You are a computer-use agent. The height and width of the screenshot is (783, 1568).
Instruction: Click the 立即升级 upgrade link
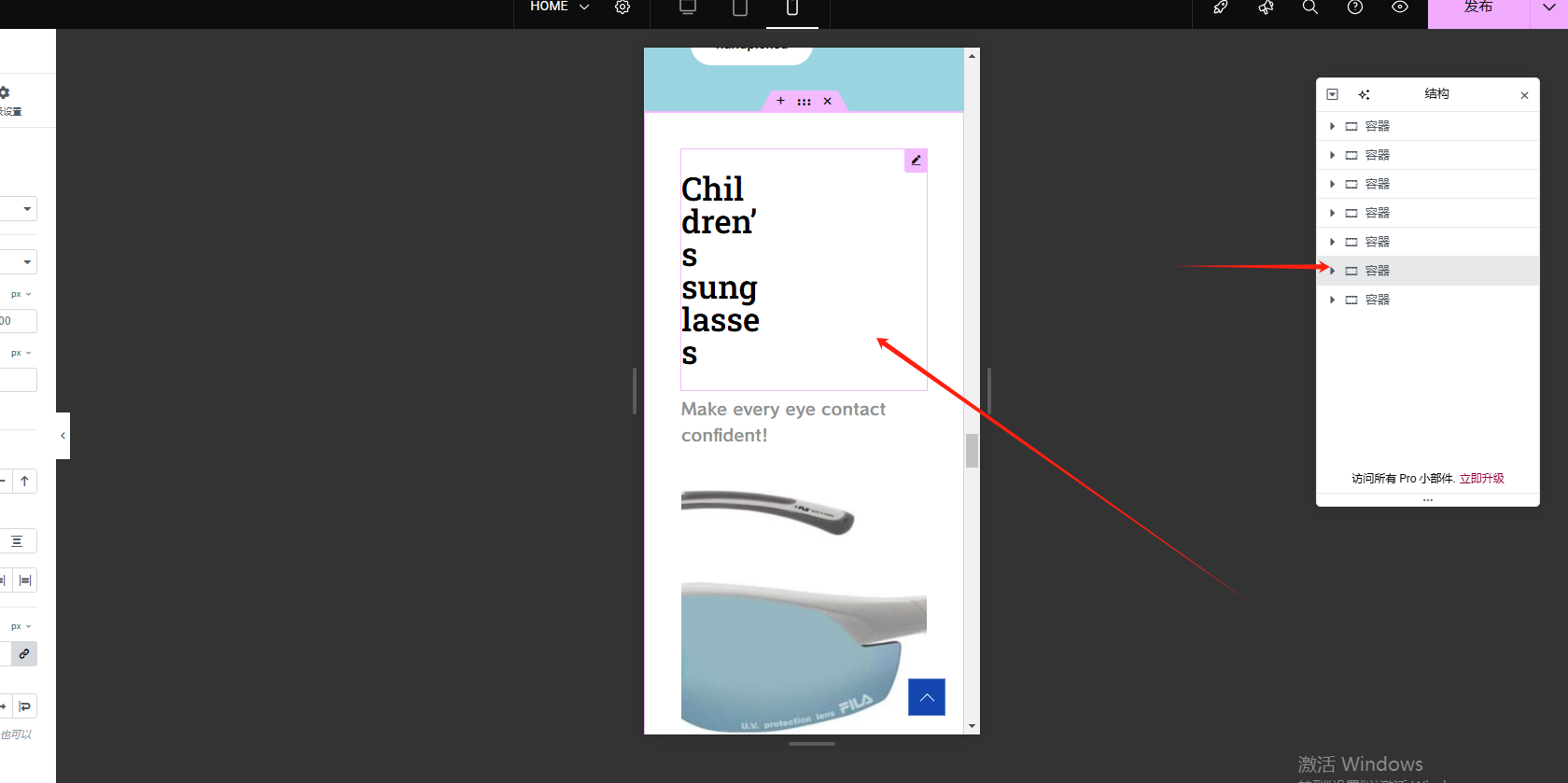1482,479
